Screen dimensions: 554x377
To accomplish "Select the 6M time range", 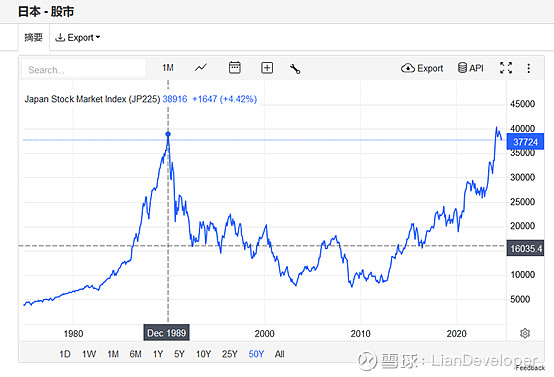I will pos(136,354).
